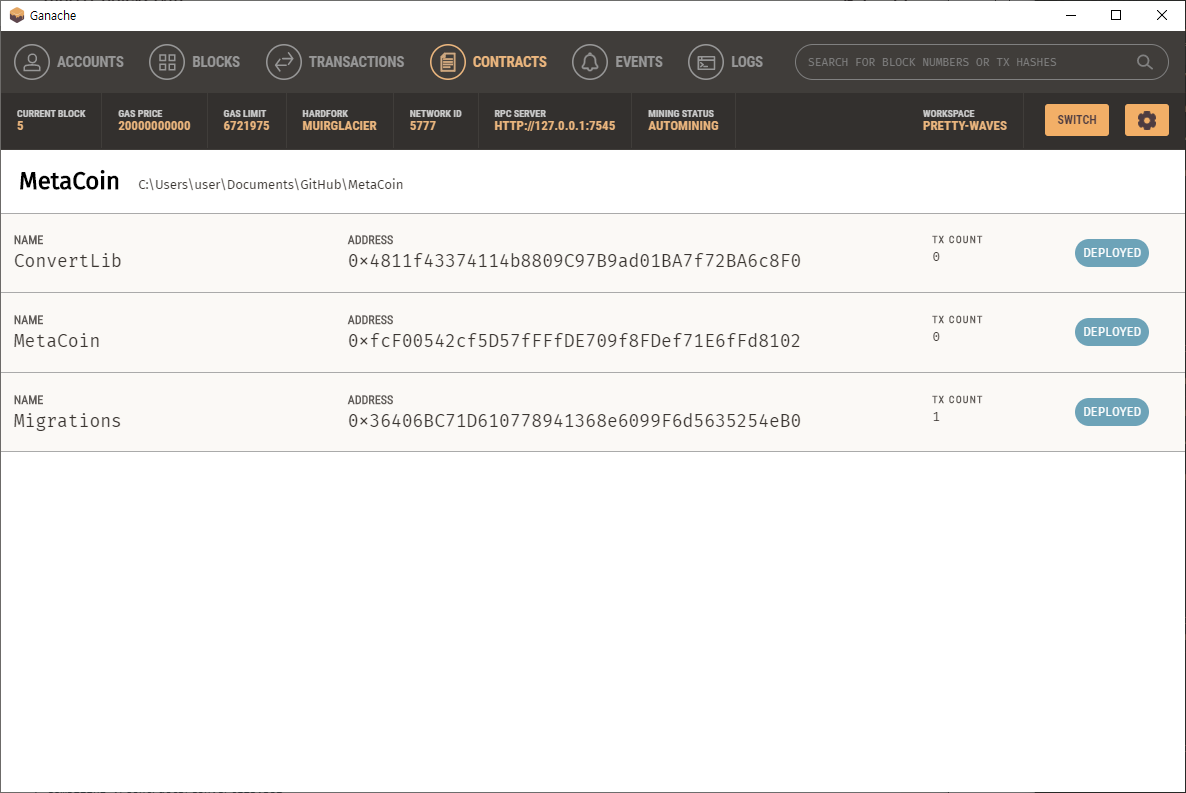Open the Migrations contract name

point(67,421)
